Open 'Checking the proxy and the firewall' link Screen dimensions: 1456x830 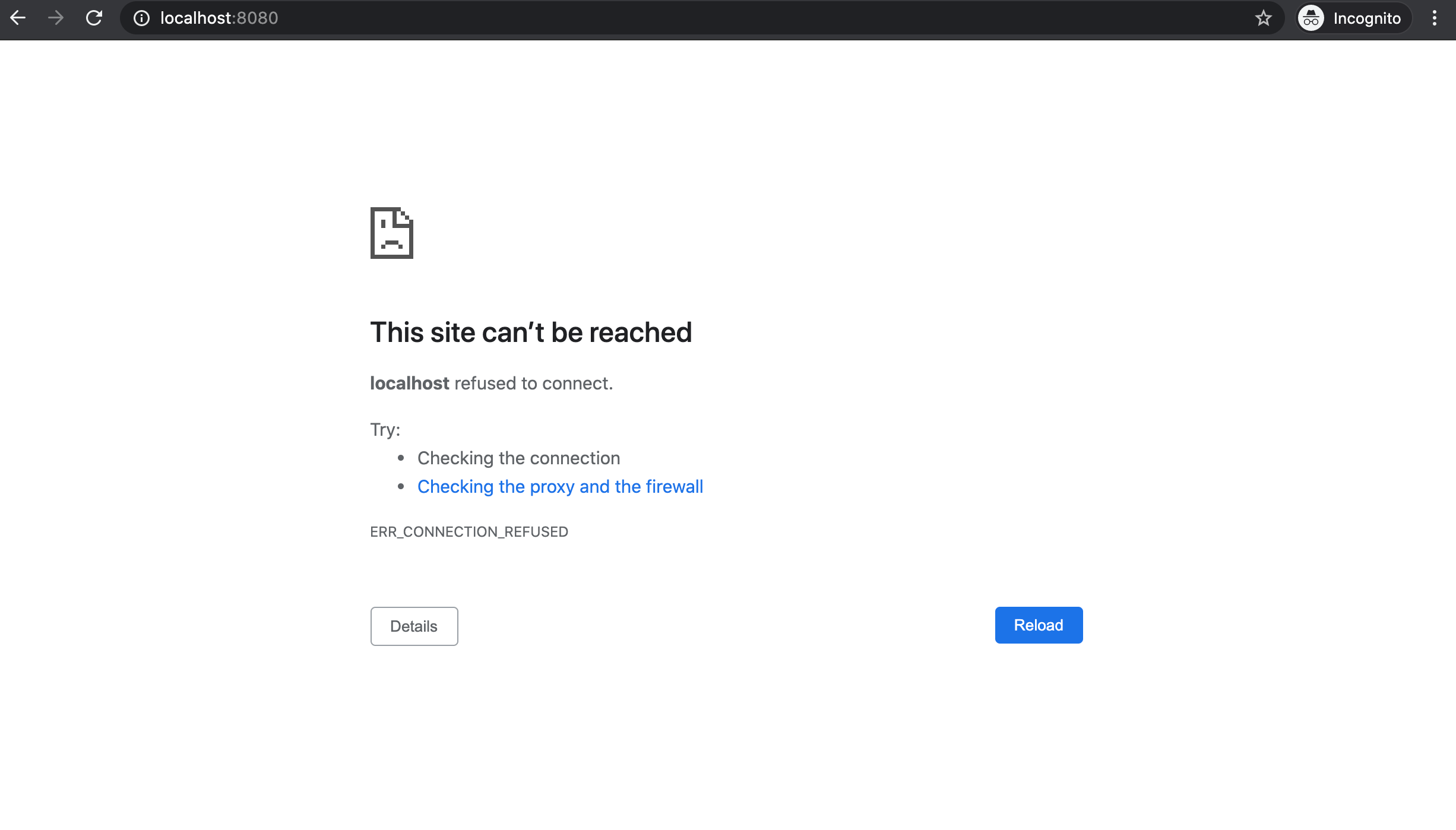[560, 486]
